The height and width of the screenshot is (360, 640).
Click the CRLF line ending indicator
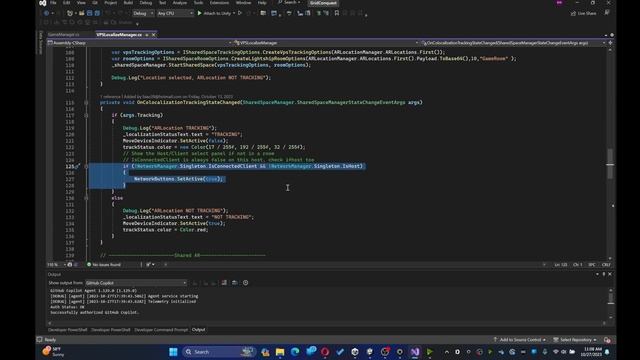(x=606, y=264)
